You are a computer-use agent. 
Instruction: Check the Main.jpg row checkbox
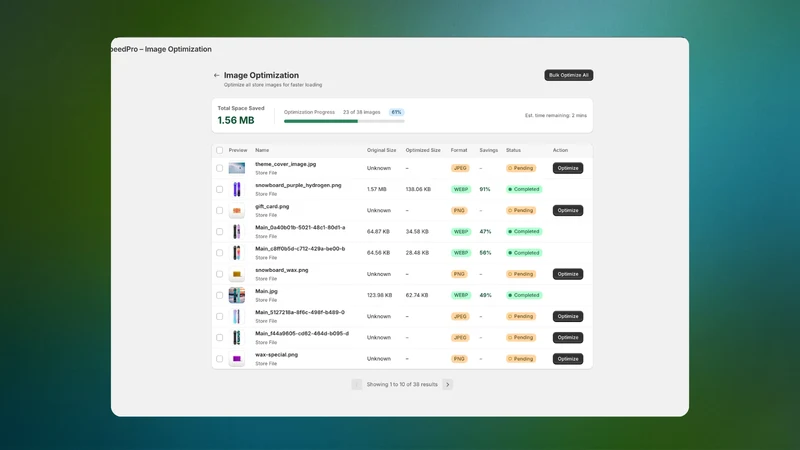[219, 295]
